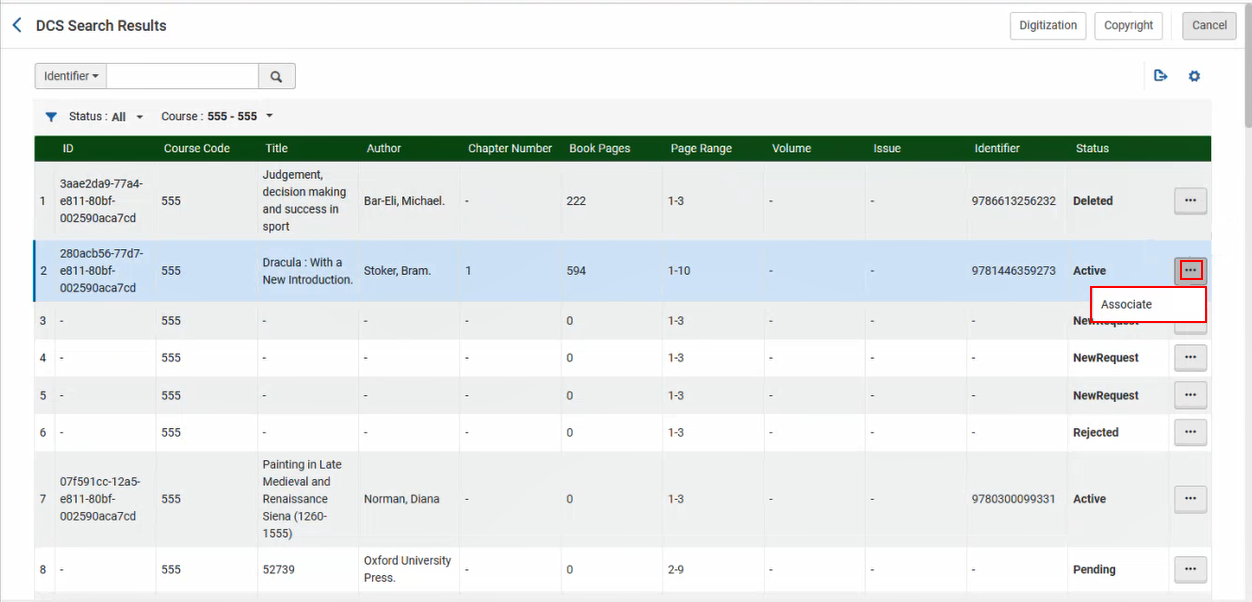This screenshot has height=602, width=1252.
Task: Click the Status column header
Action: pos(1092,149)
